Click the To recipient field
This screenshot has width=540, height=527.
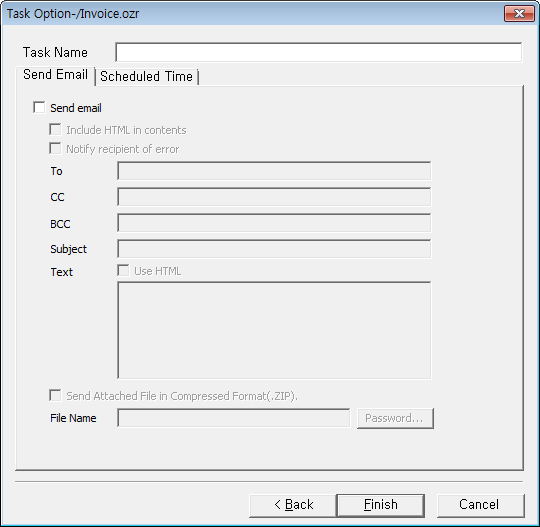[x=274, y=171]
